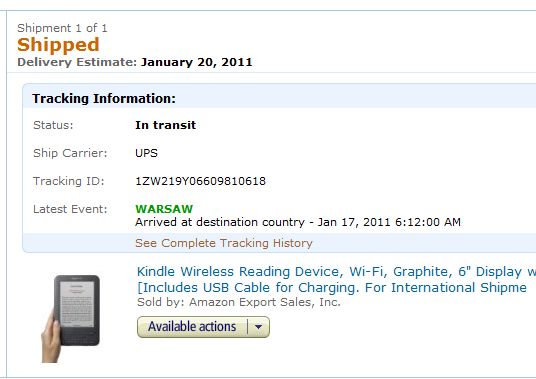
Task: Click the Delivery Estimate label text
Action: [77, 62]
